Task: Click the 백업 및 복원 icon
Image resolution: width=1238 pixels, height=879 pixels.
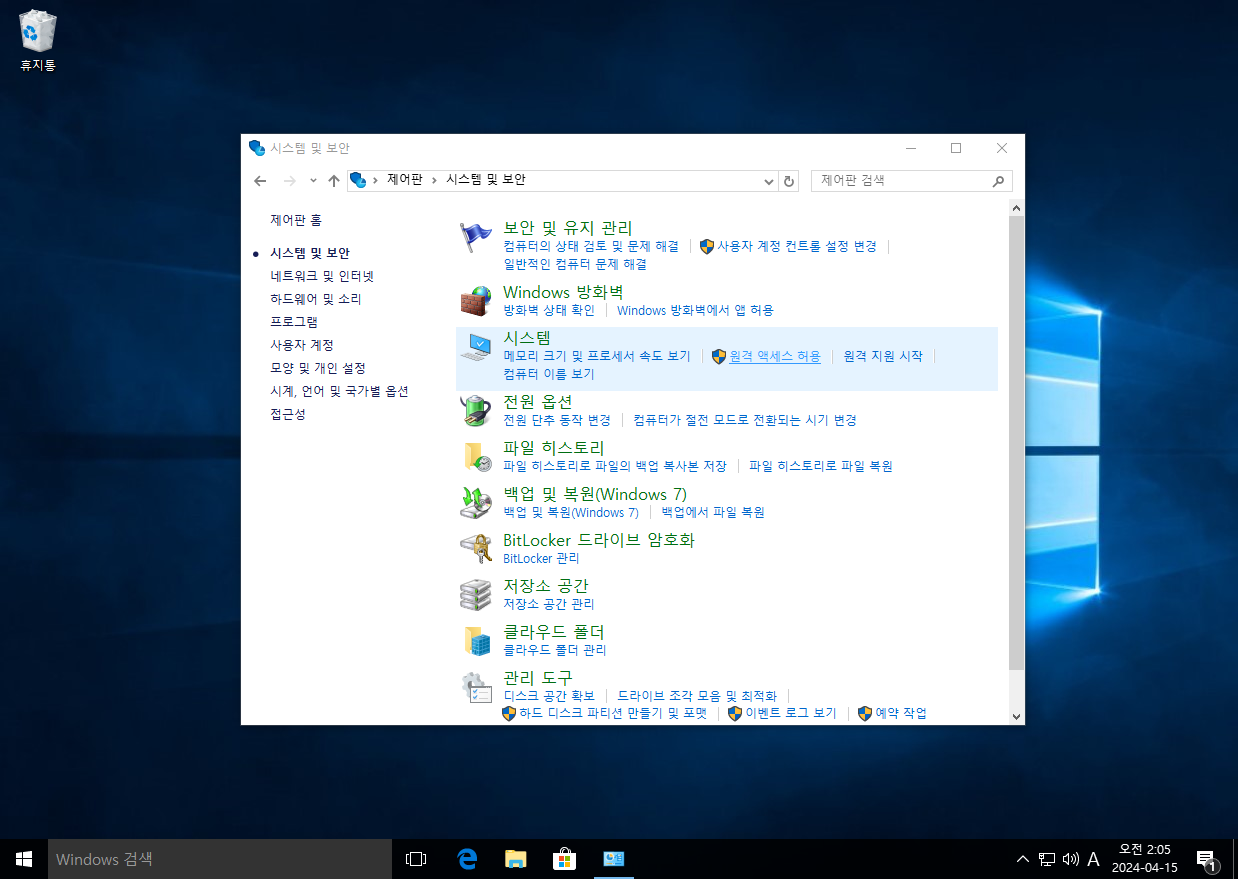Action: coord(475,502)
